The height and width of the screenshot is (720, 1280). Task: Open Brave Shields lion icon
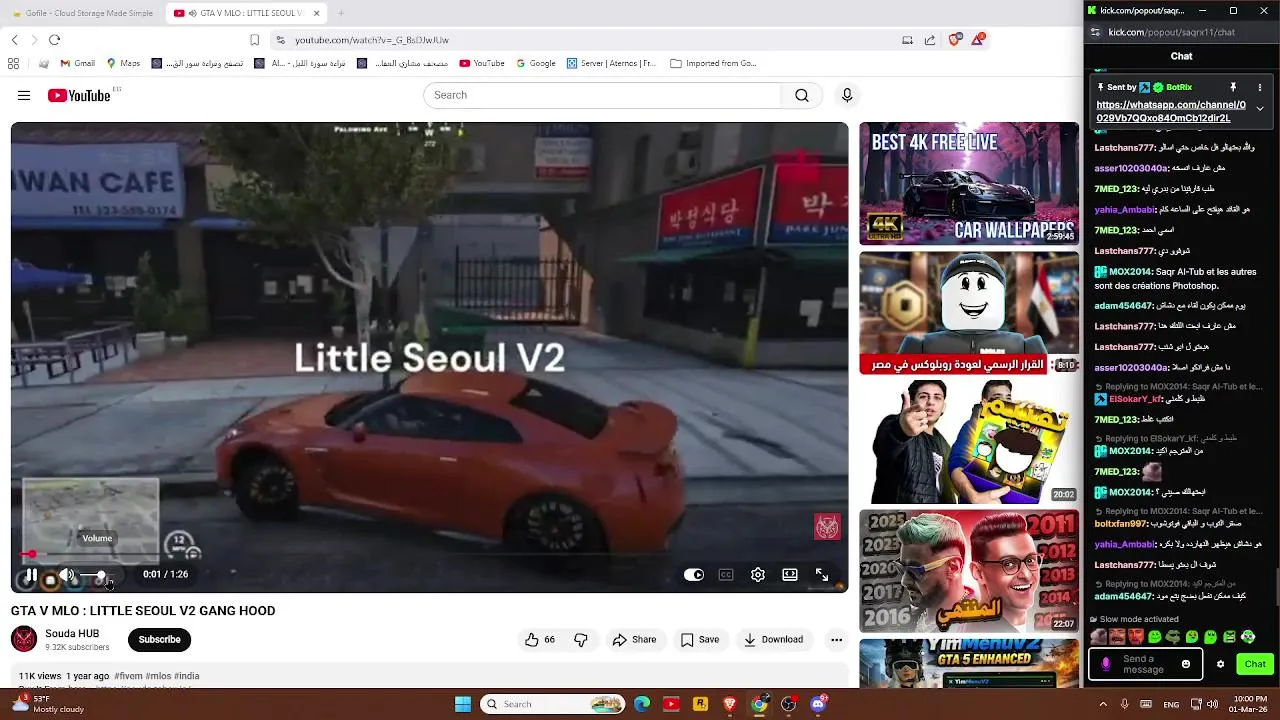954,40
